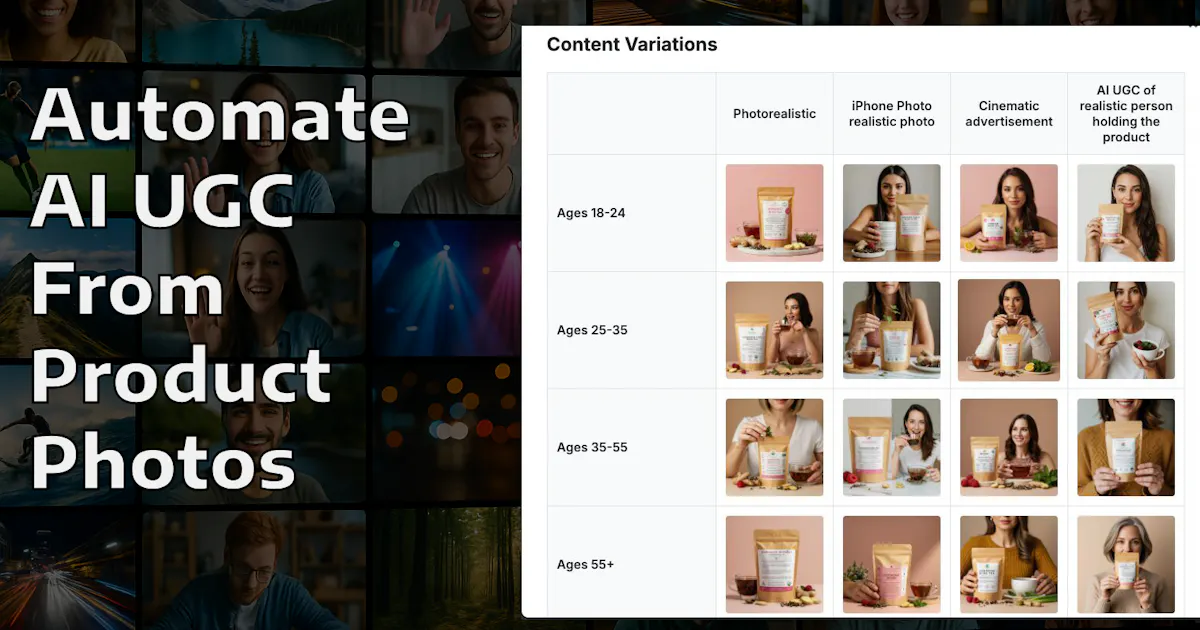Click the iPhone Photo realistic photo header

click(892, 114)
